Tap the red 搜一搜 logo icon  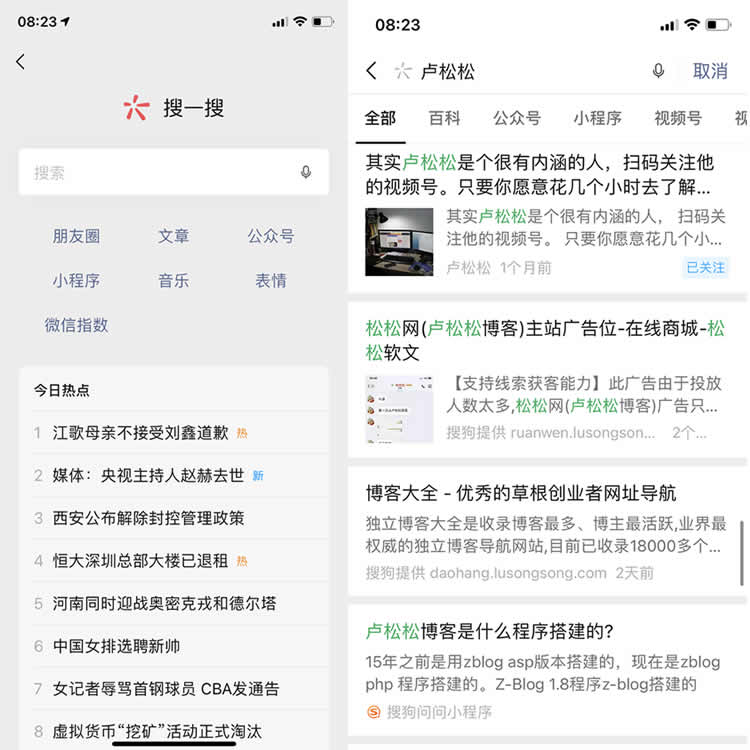(x=136, y=107)
